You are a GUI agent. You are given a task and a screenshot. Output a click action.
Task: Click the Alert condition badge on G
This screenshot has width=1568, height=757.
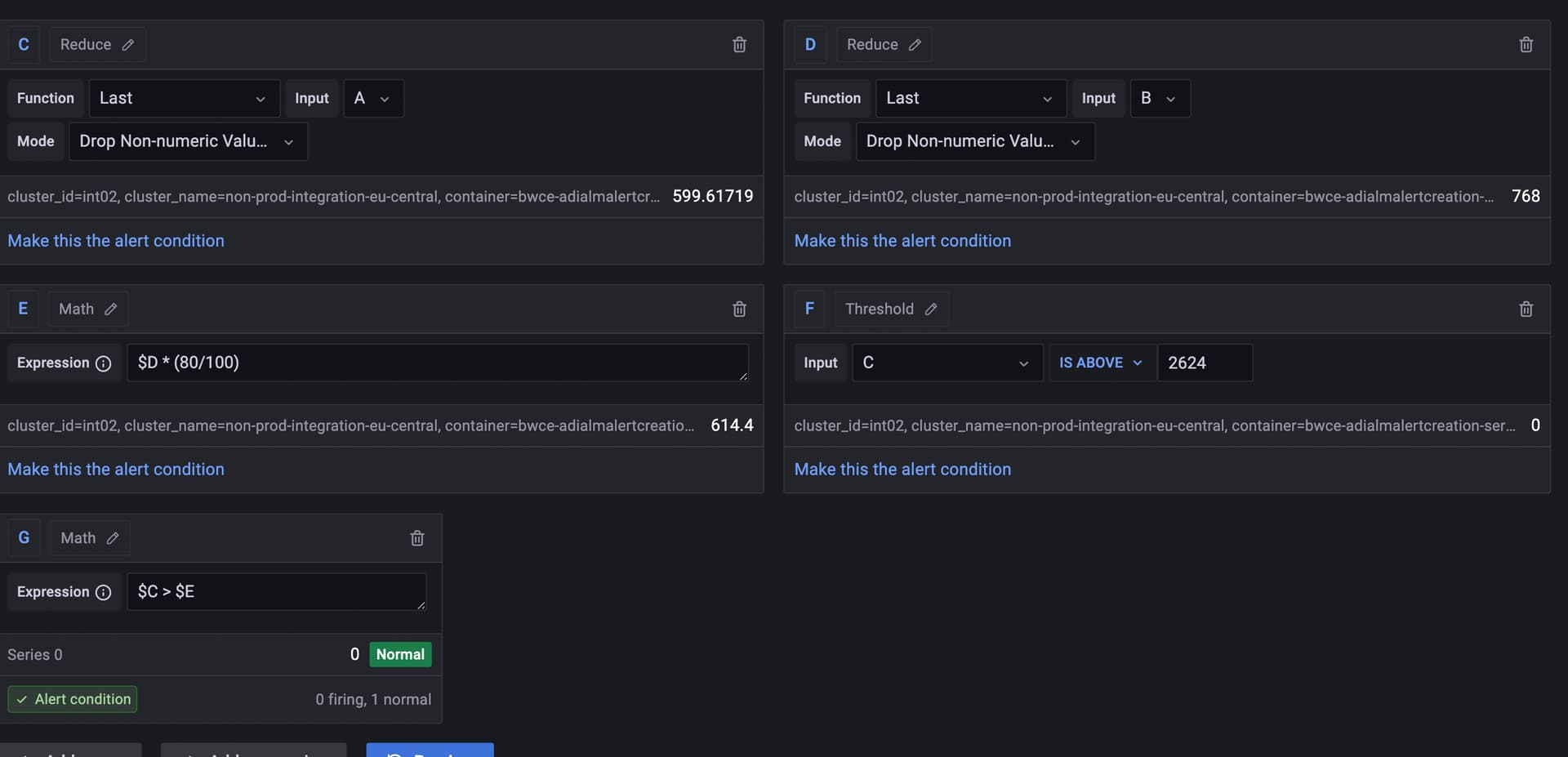click(x=73, y=700)
